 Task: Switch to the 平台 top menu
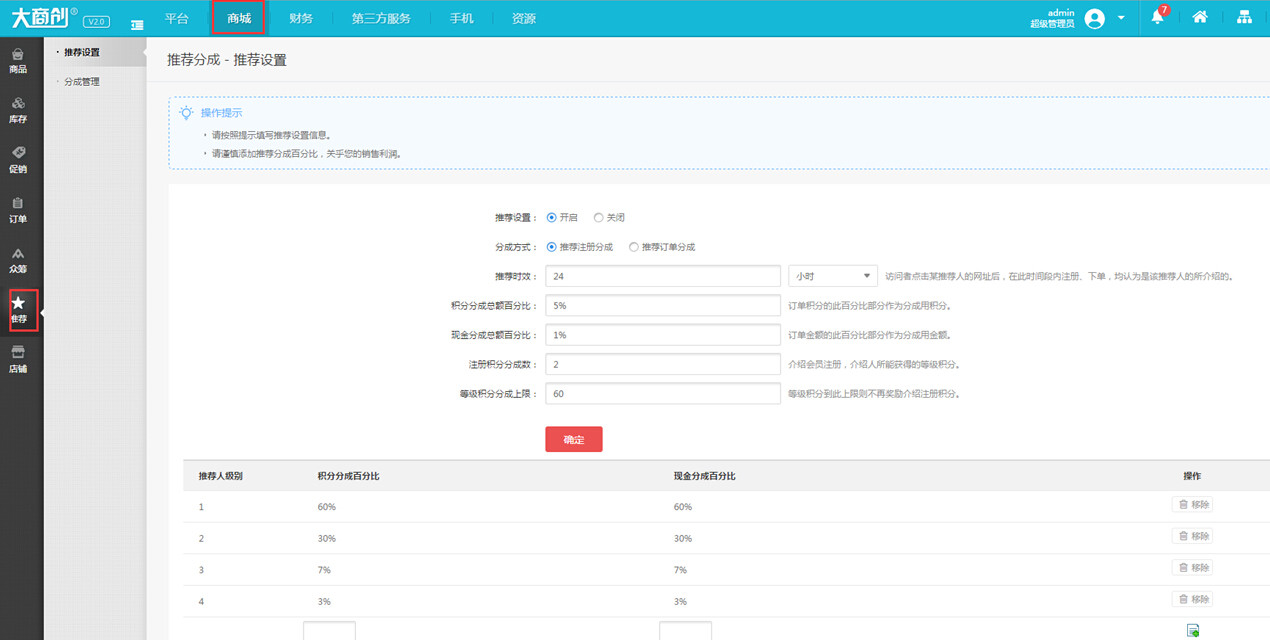(x=176, y=18)
